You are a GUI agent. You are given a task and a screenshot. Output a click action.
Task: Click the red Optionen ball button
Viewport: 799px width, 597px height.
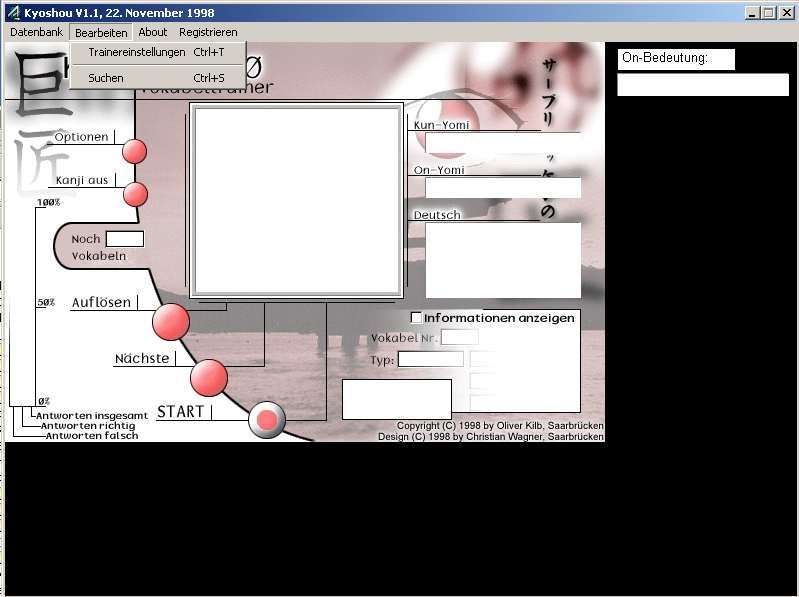coord(134,151)
